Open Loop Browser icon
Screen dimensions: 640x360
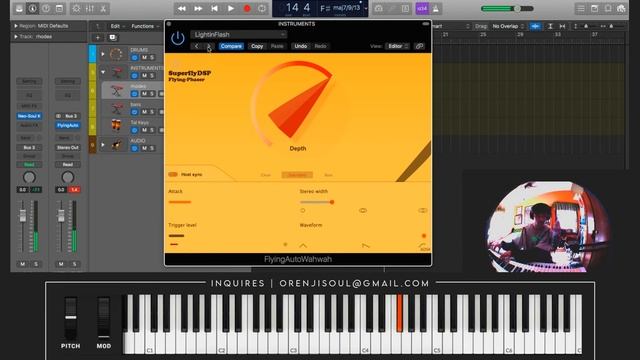pos(608,9)
